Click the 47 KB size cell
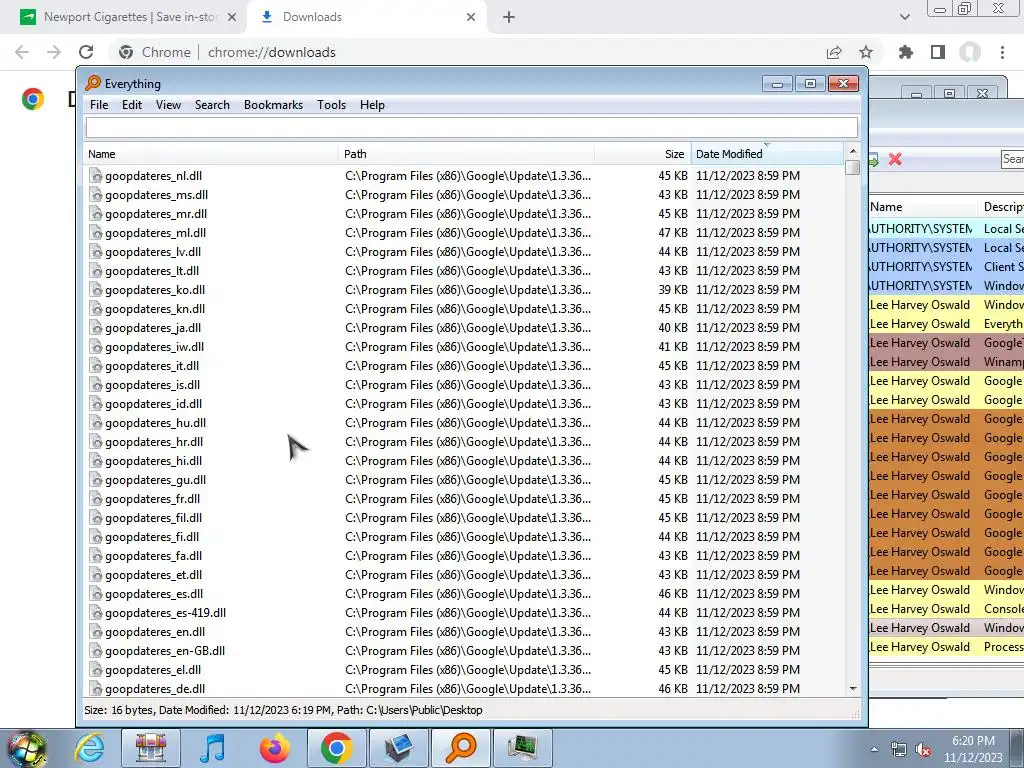The height and width of the screenshot is (768, 1024). click(x=673, y=232)
